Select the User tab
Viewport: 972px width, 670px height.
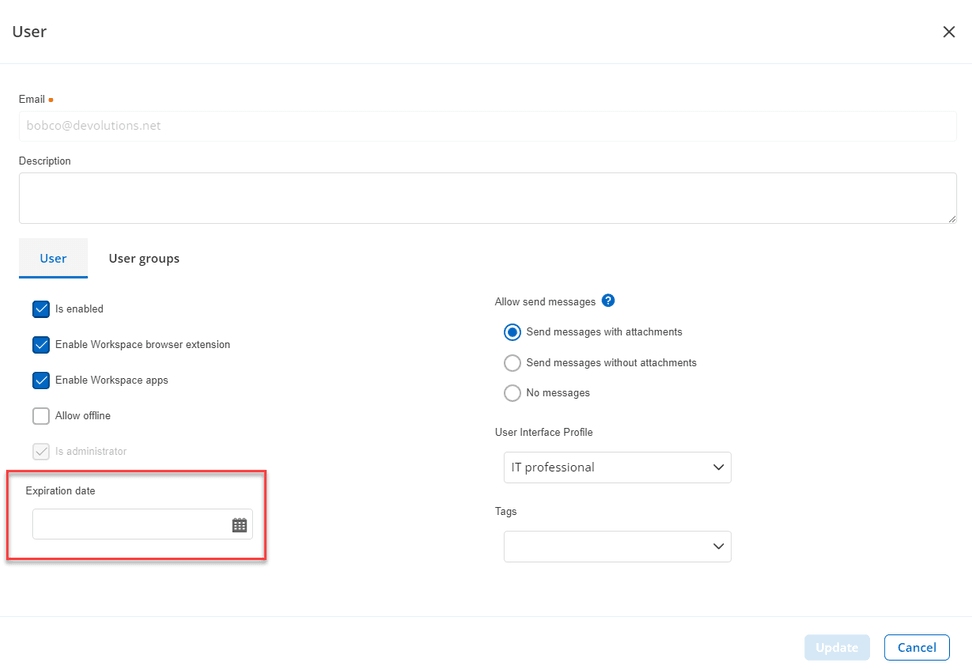[x=53, y=258]
